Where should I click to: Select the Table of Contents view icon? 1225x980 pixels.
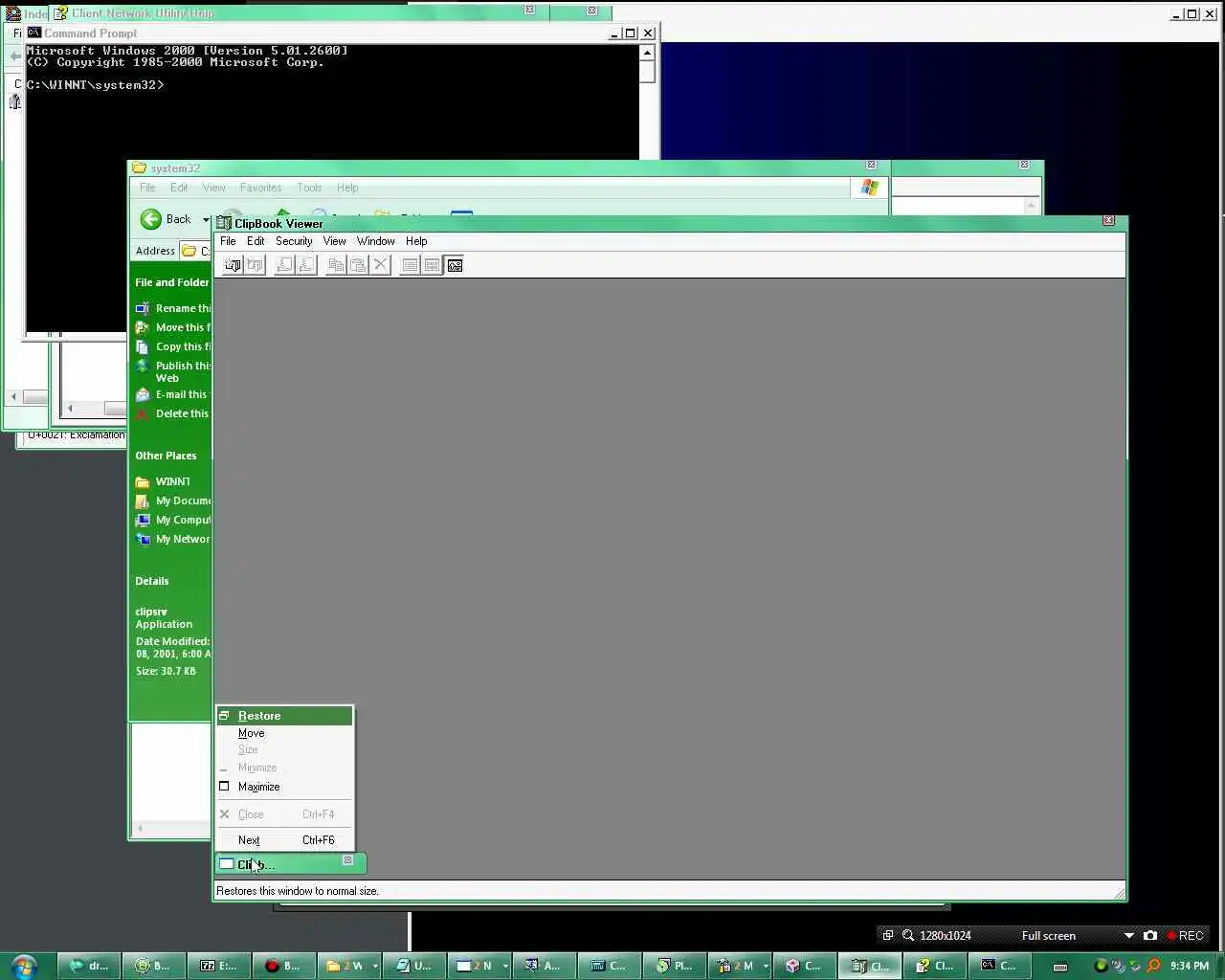410,265
